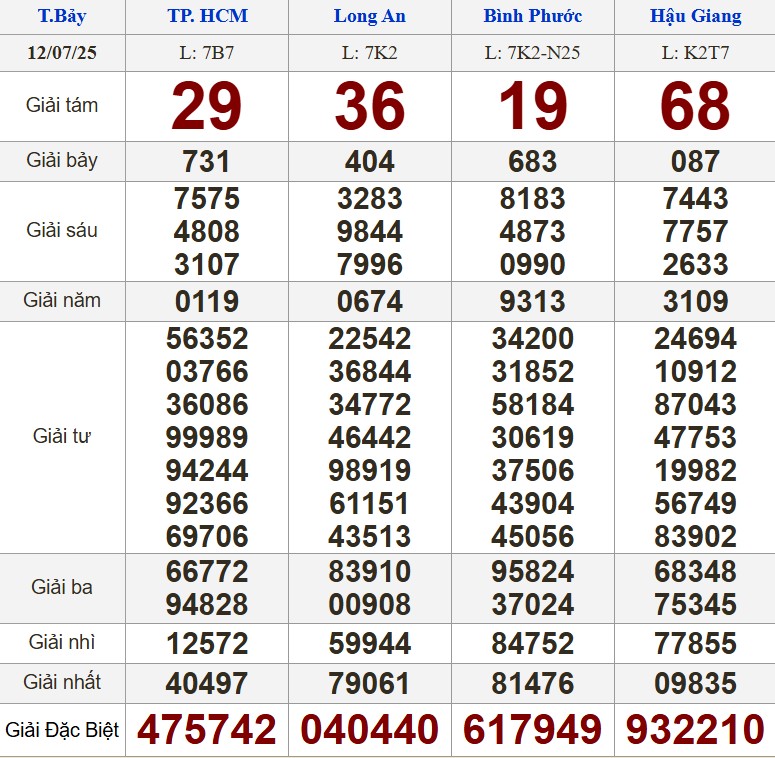
Task: Select Hậu Giang eighth prize number 68
Action: 695,106
